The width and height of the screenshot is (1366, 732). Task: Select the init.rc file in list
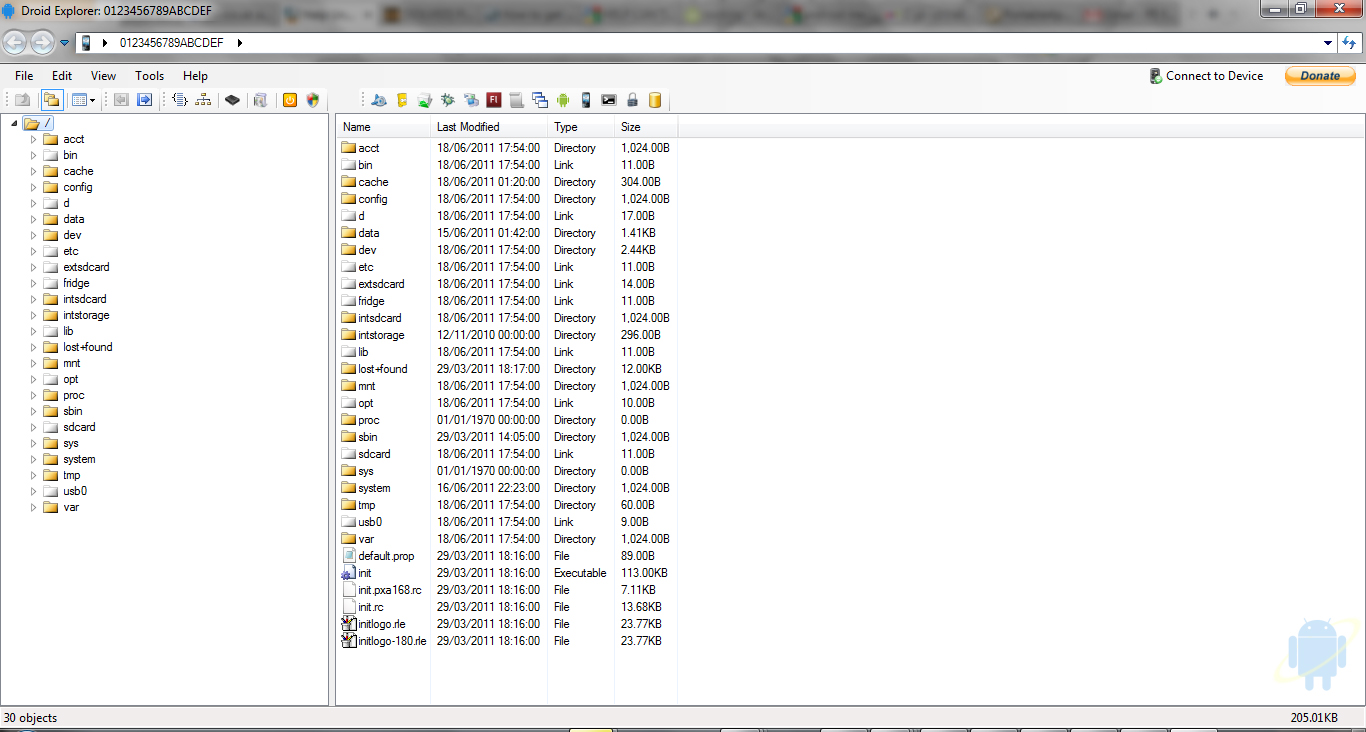(370, 607)
